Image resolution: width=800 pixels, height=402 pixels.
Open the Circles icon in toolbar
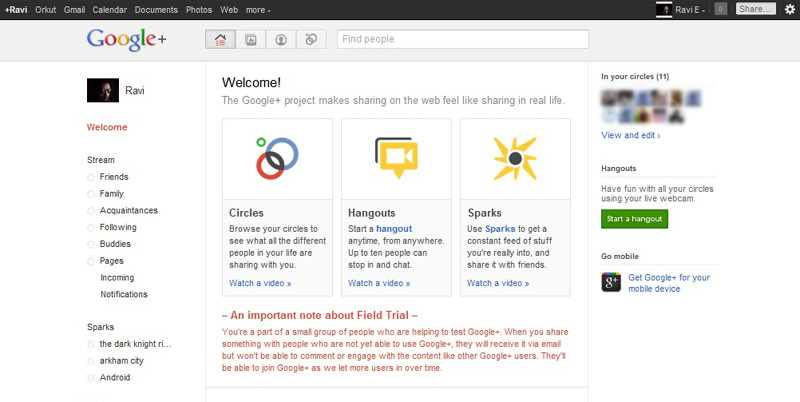pos(311,40)
